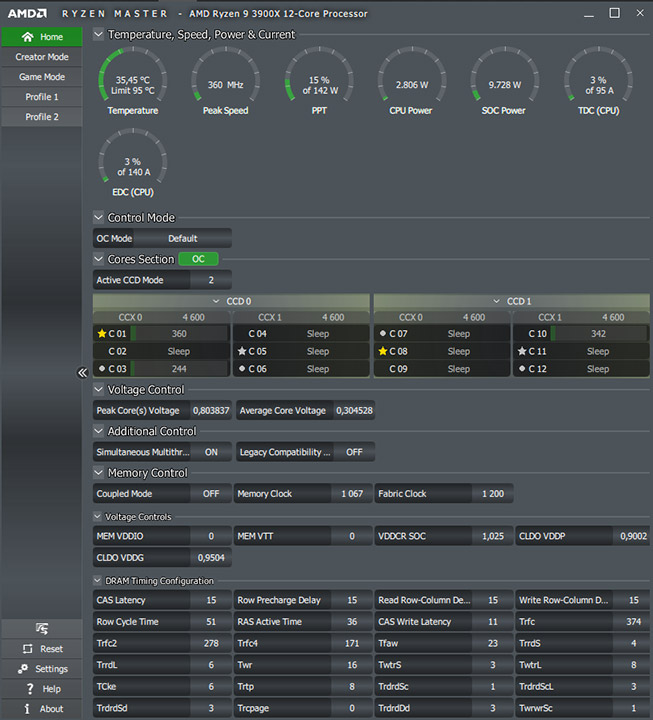Open Profile 1 tab

42,97
